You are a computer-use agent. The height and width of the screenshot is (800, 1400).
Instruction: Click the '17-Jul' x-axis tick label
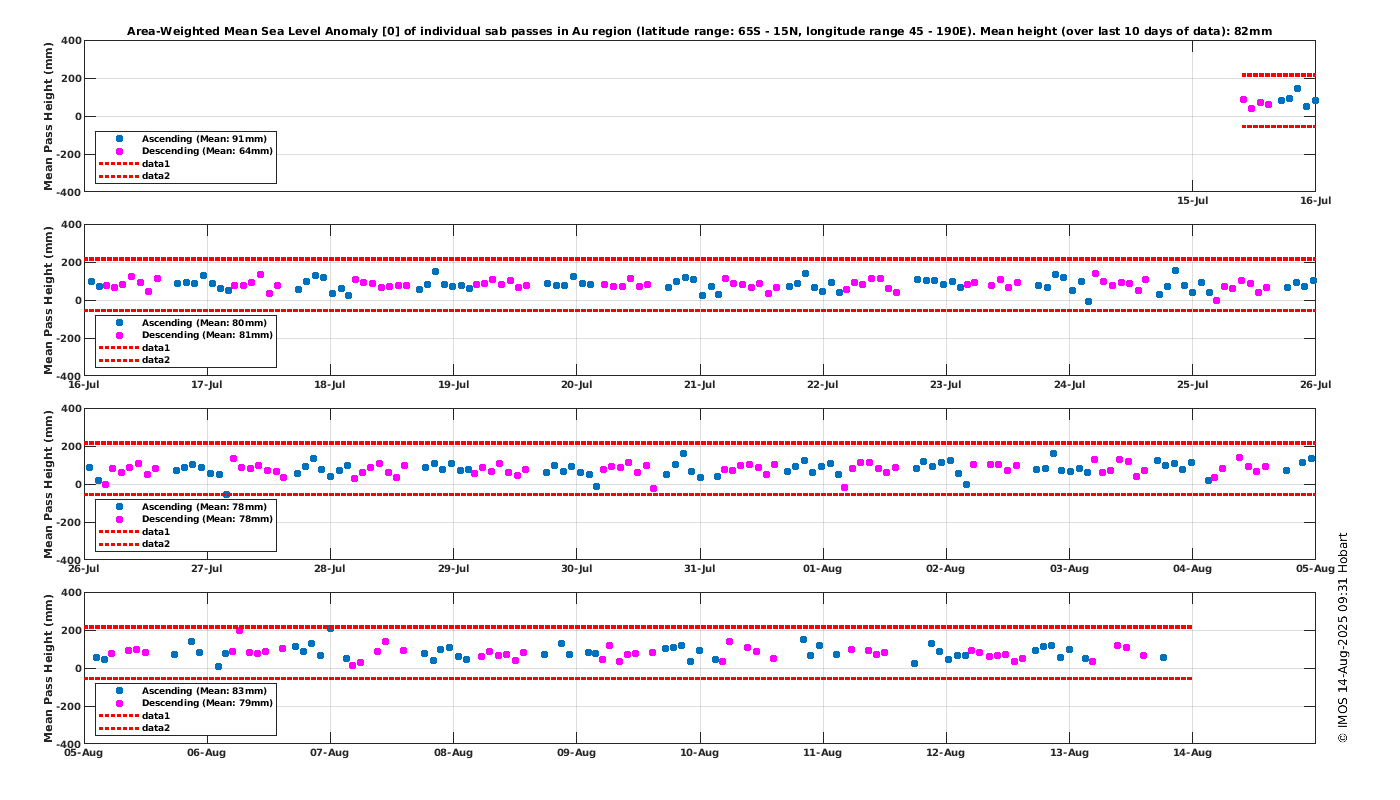click(207, 385)
